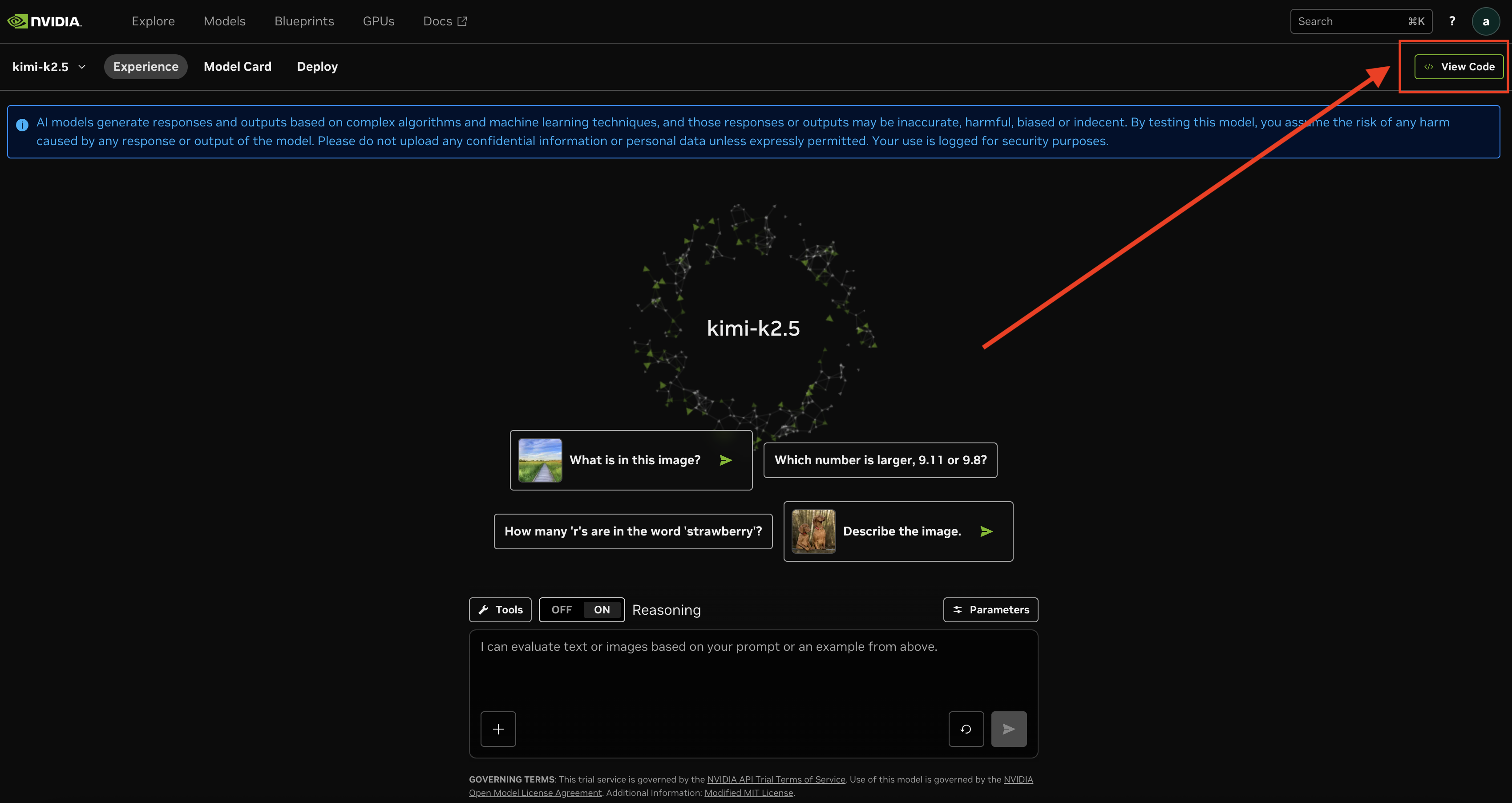Select the 'Which number is larger, 9.11 or 9.8?' prompt
The width and height of the screenshot is (1512, 803).
879,460
